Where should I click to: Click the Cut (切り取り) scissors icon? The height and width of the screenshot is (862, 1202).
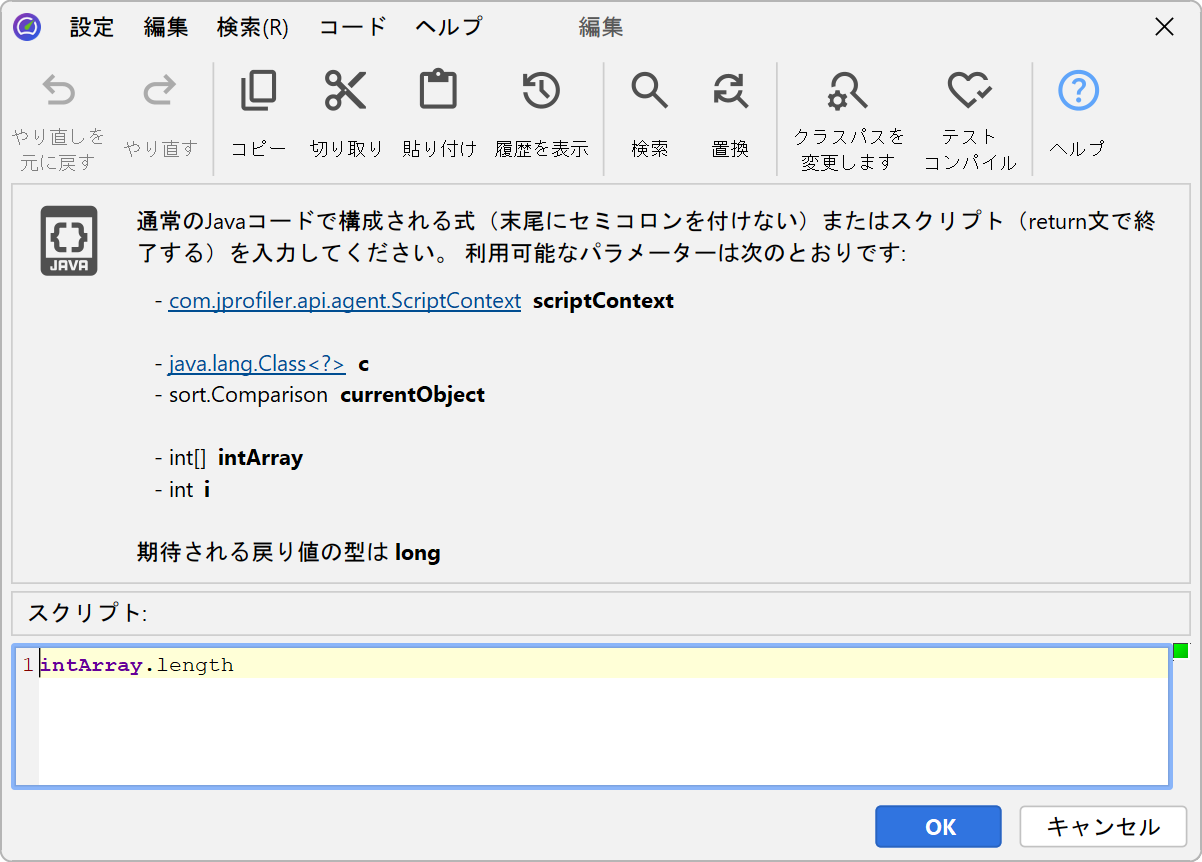346,92
